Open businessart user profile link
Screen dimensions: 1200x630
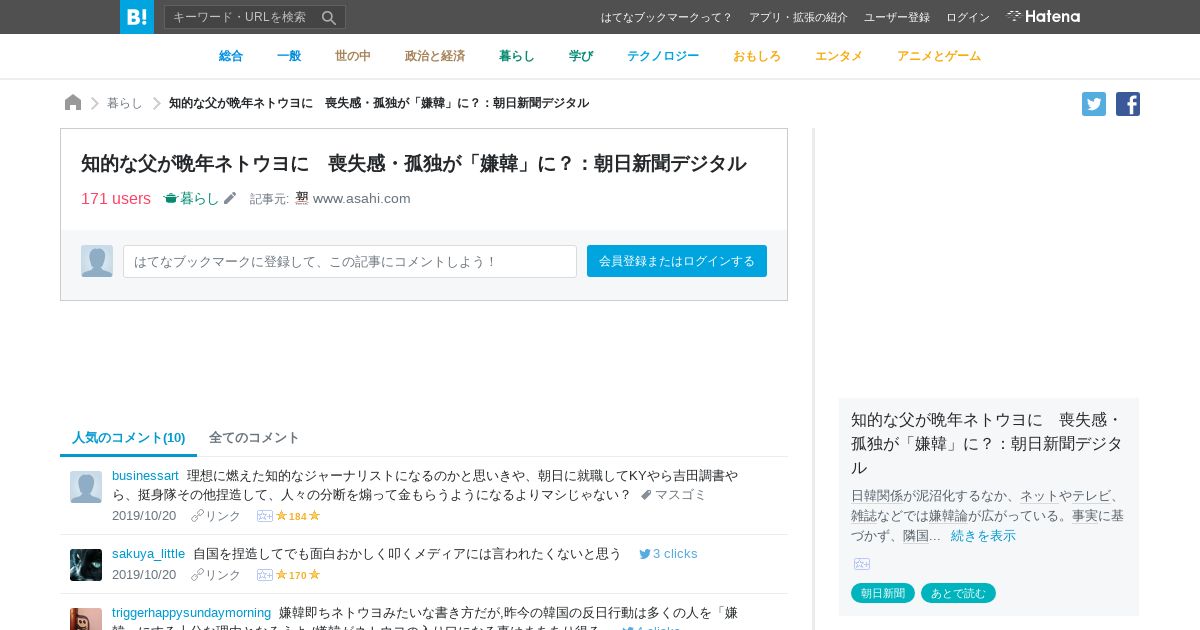[x=145, y=475]
